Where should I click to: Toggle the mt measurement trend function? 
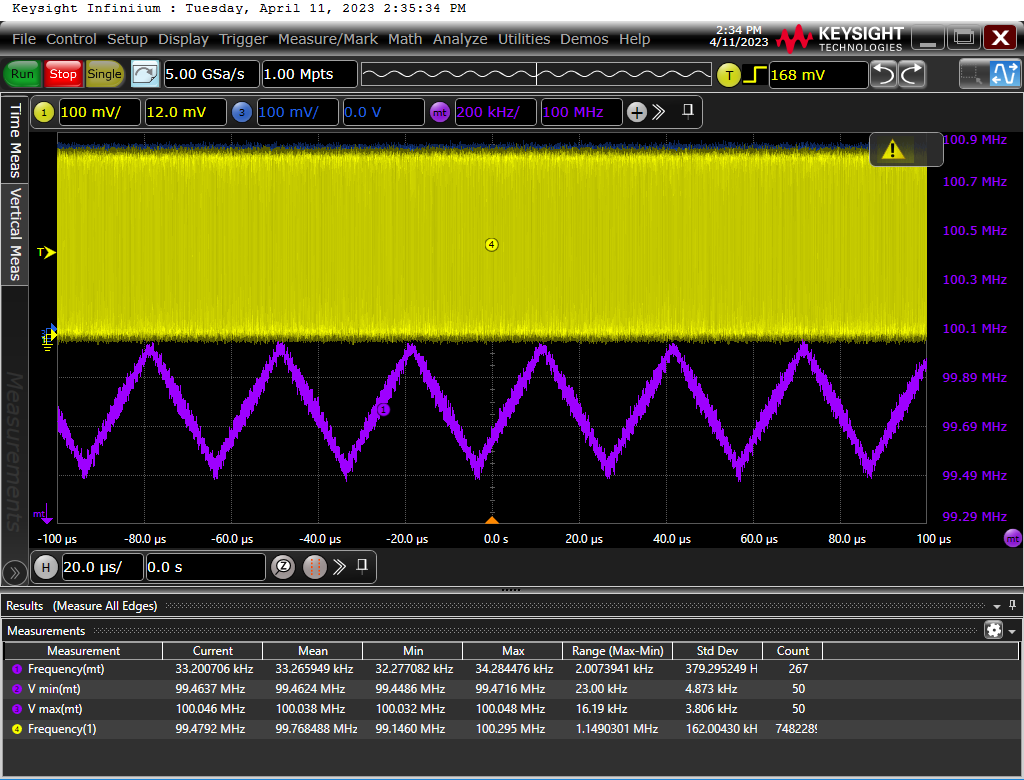[440, 112]
